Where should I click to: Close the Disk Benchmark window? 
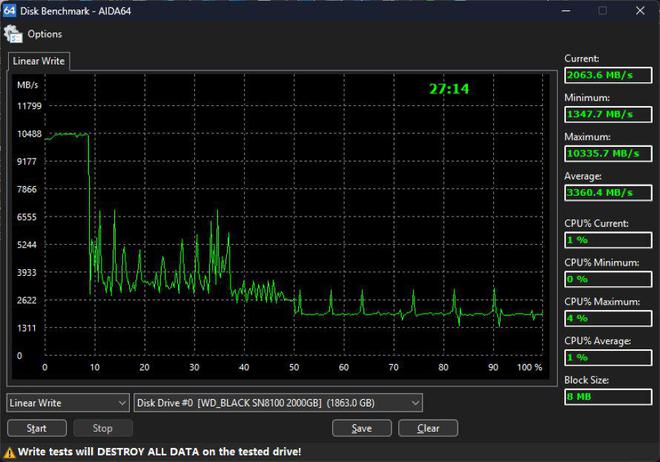(x=640, y=11)
